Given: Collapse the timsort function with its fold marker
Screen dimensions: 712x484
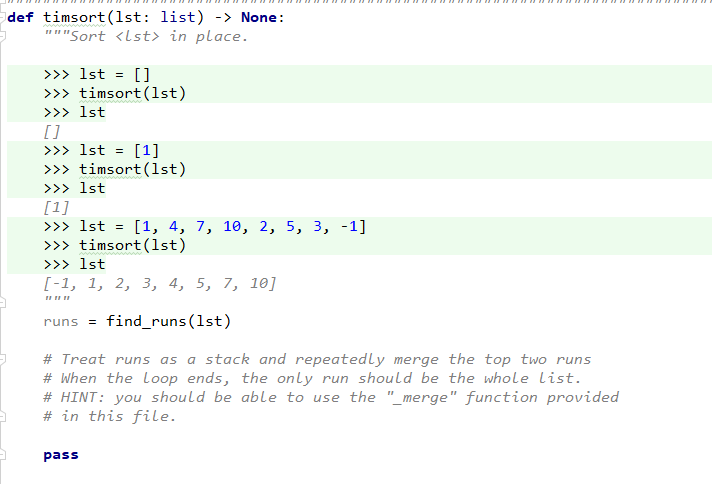Looking at the screenshot, I should click(3, 17).
